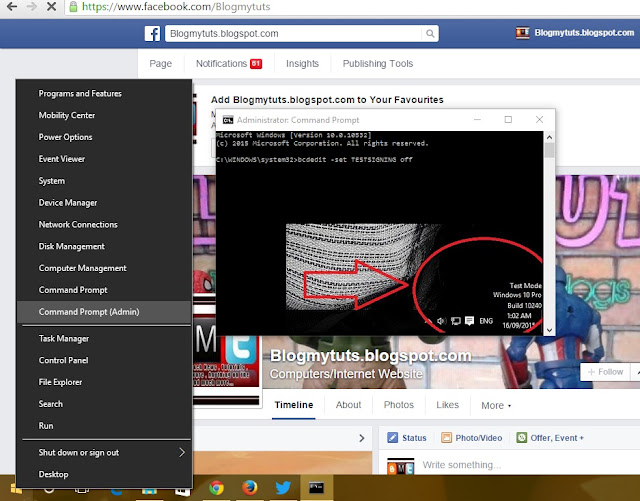Click the Follow button
Viewport: 640px width, 501px height.
coord(605,372)
